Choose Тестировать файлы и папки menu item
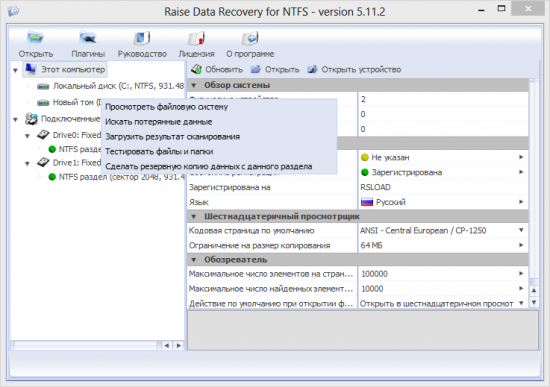 tap(219, 152)
